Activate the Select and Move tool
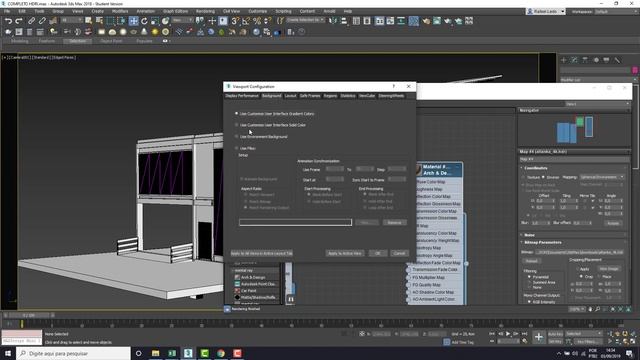The image size is (640, 360). [133, 21]
